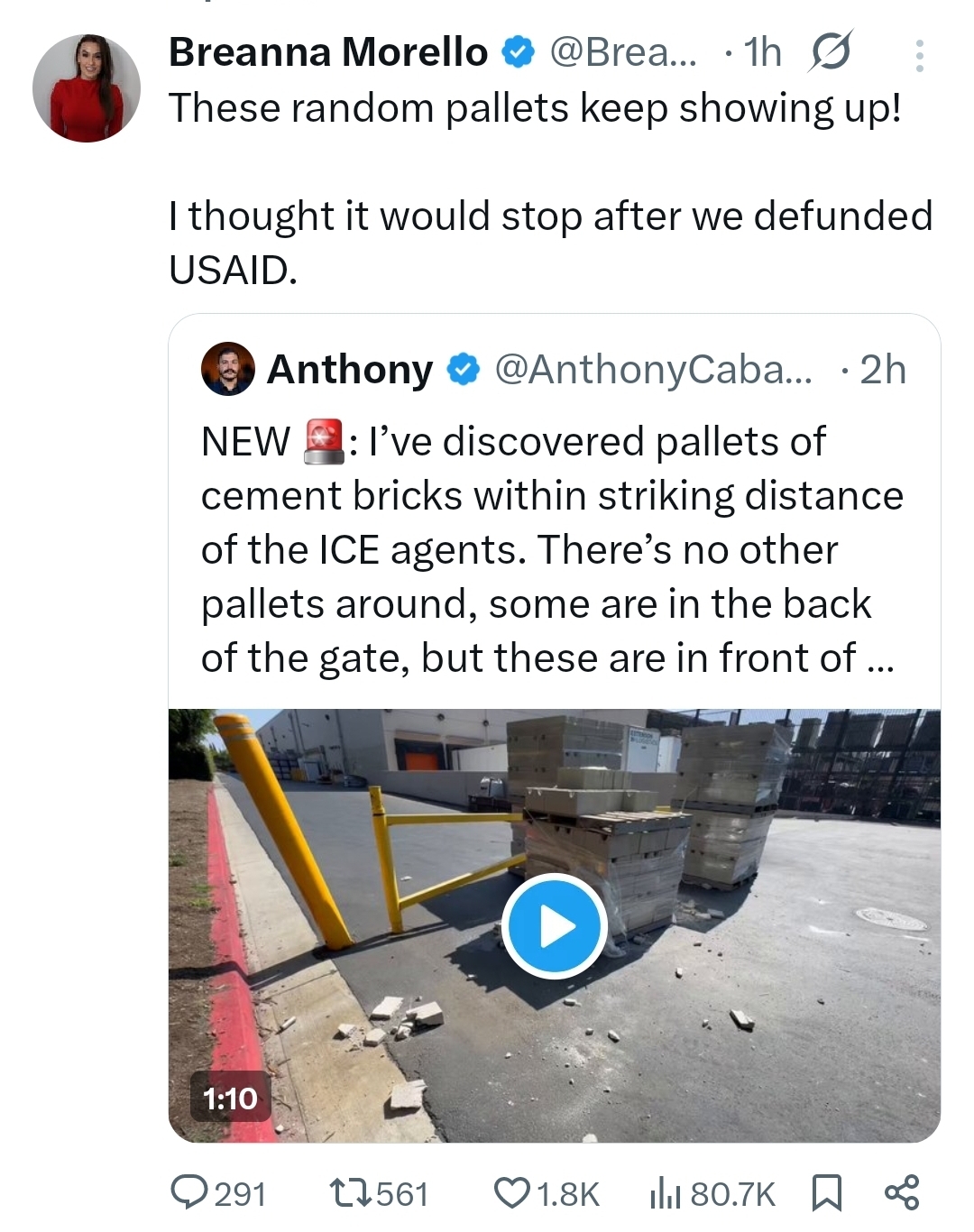Click the Breanna Morello display name
974x1232 pixels.
coord(327,52)
